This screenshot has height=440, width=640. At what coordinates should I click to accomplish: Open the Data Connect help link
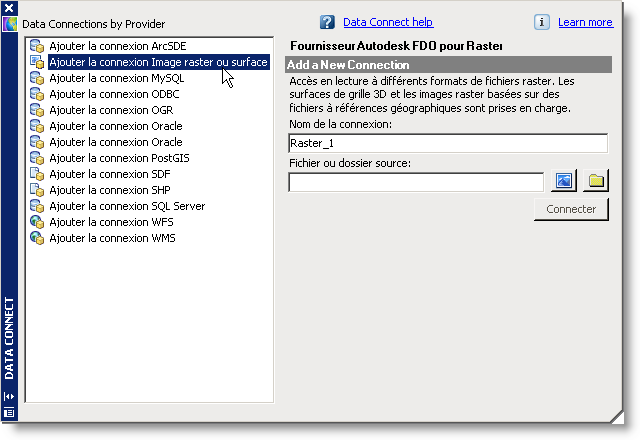coord(388,22)
